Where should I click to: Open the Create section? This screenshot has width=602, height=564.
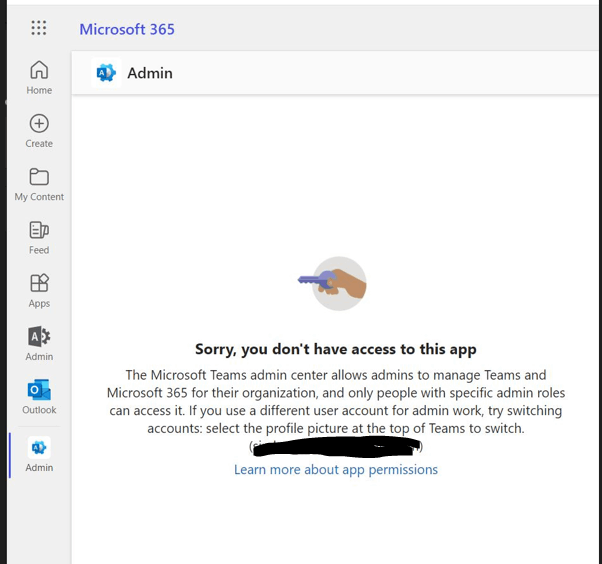coord(39,131)
